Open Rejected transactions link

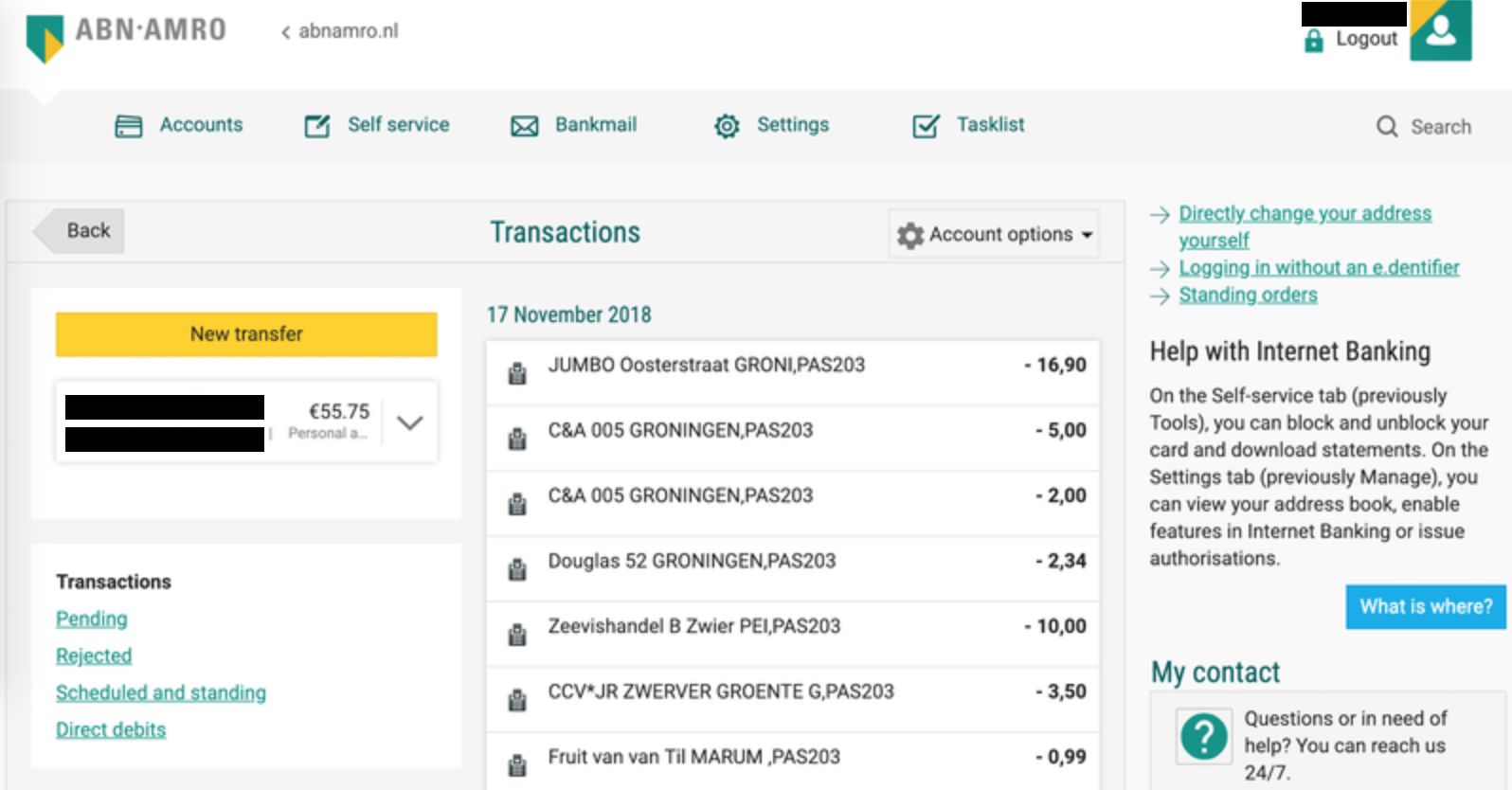pos(94,655)
